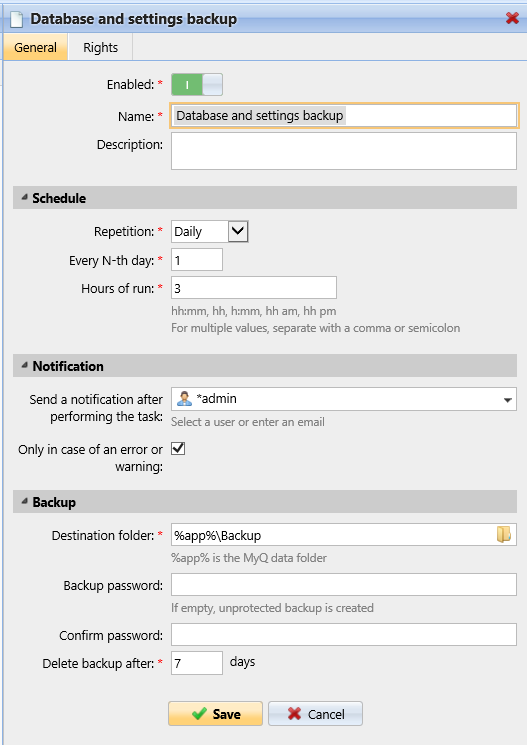Click the admin user icon

click(x=184, y=398)
